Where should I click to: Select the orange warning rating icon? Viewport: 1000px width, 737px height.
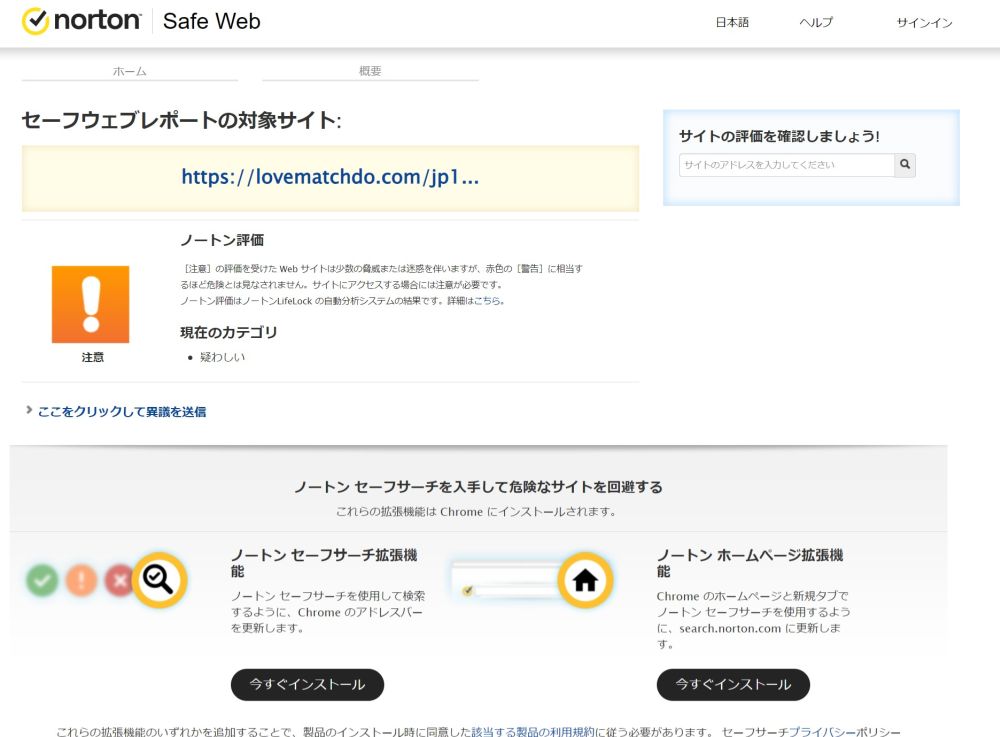[81, 580]
